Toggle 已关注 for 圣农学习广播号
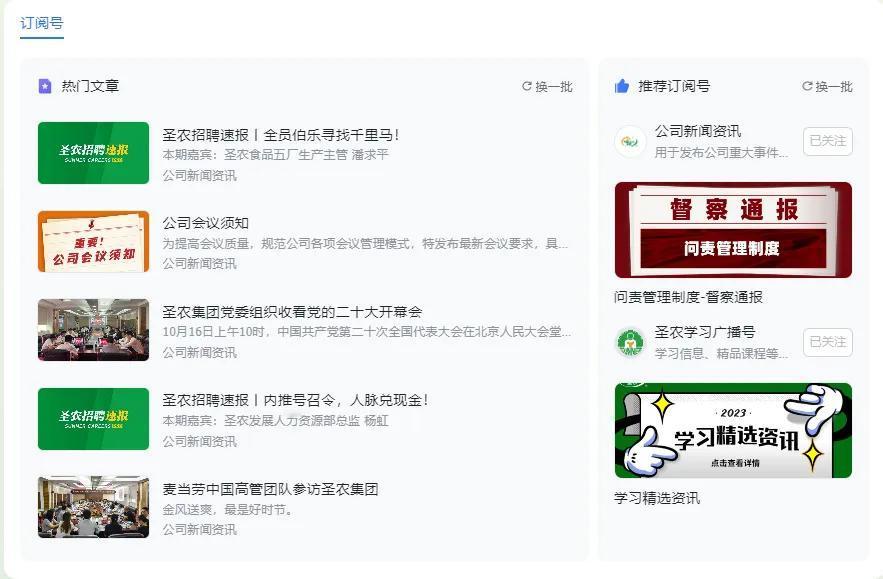The width and height of the screenshot is (883, 579). coord(827,342)
